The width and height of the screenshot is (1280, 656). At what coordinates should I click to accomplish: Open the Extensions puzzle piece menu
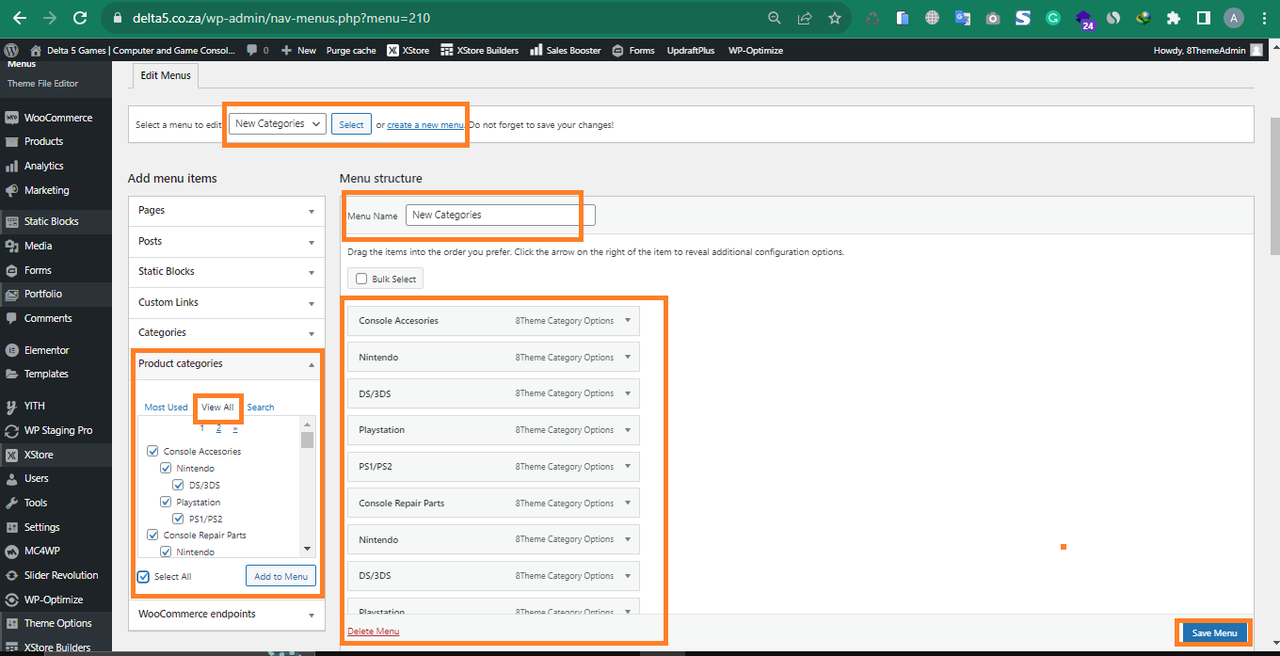click(1174, 18)
